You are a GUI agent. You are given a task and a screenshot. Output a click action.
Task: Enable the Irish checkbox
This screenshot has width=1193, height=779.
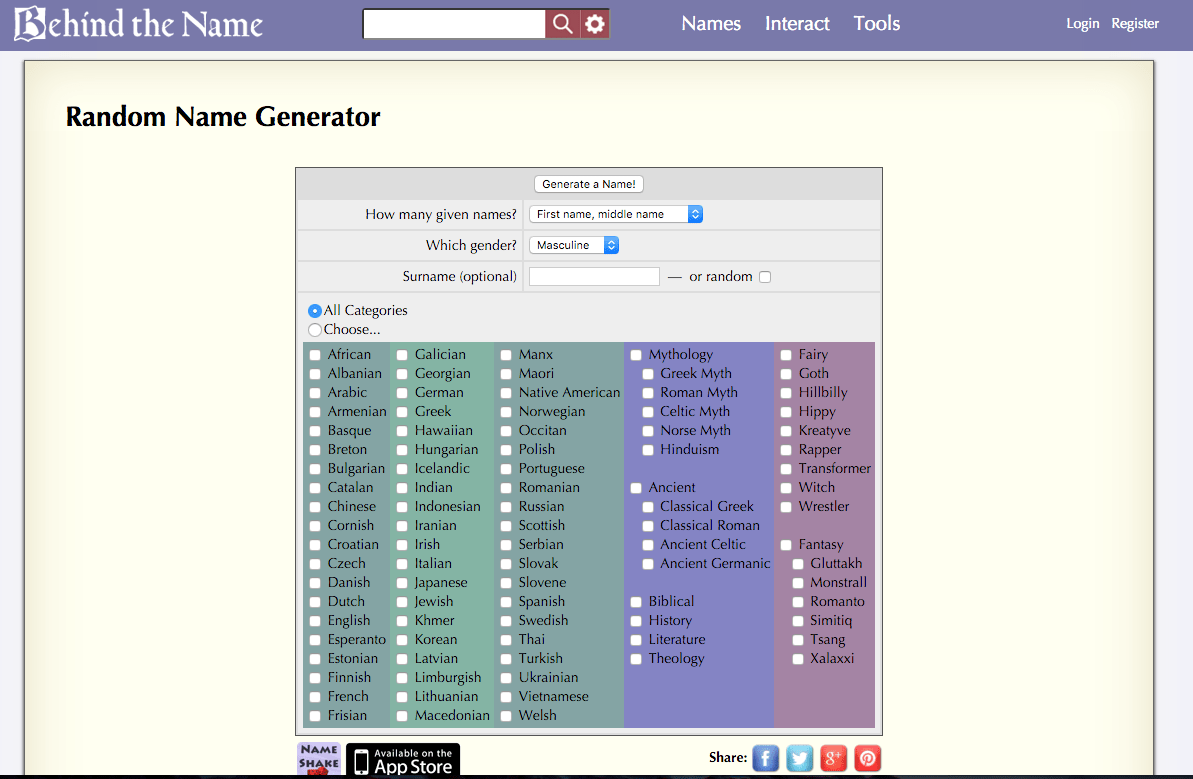click(402, 545)
